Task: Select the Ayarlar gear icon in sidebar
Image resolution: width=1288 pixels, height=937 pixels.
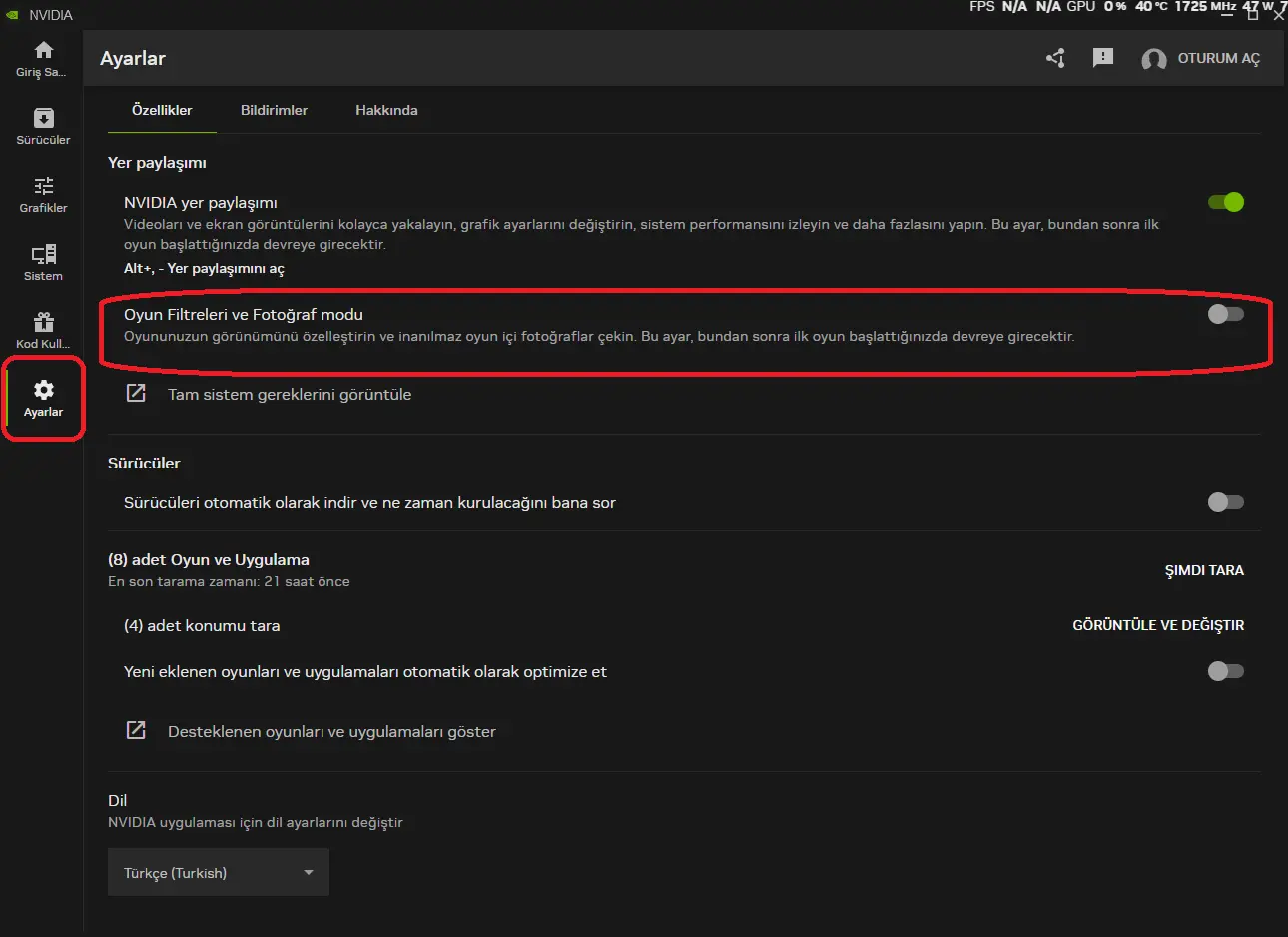Action: 43,390
